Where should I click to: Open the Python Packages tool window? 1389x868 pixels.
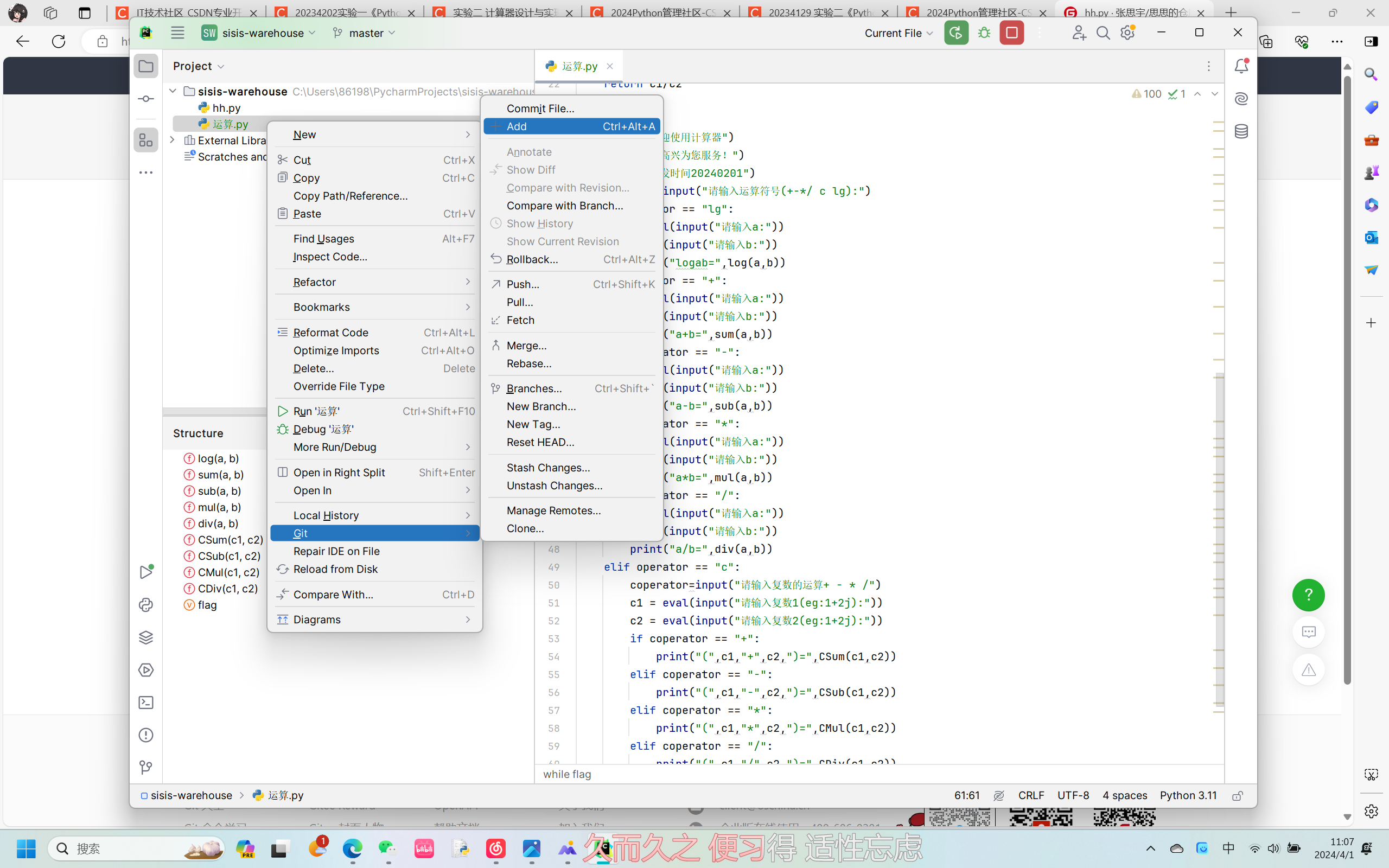point(146,637)
